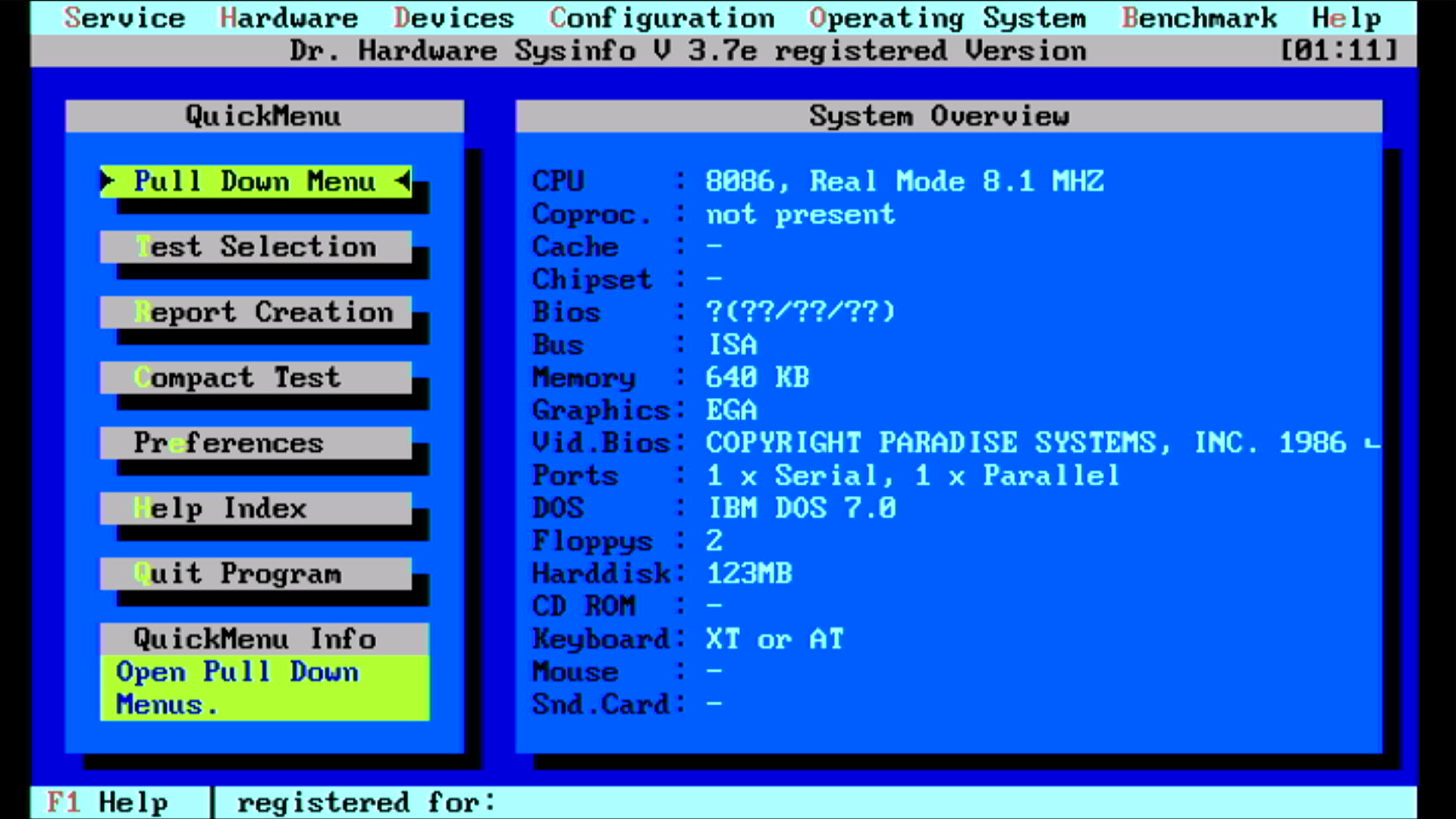Click the 'Dr. Hardware Sysinfo V 3.7e' title
Screen dimensions: 1456x819
pyautogui.click(x=523, y=51)
